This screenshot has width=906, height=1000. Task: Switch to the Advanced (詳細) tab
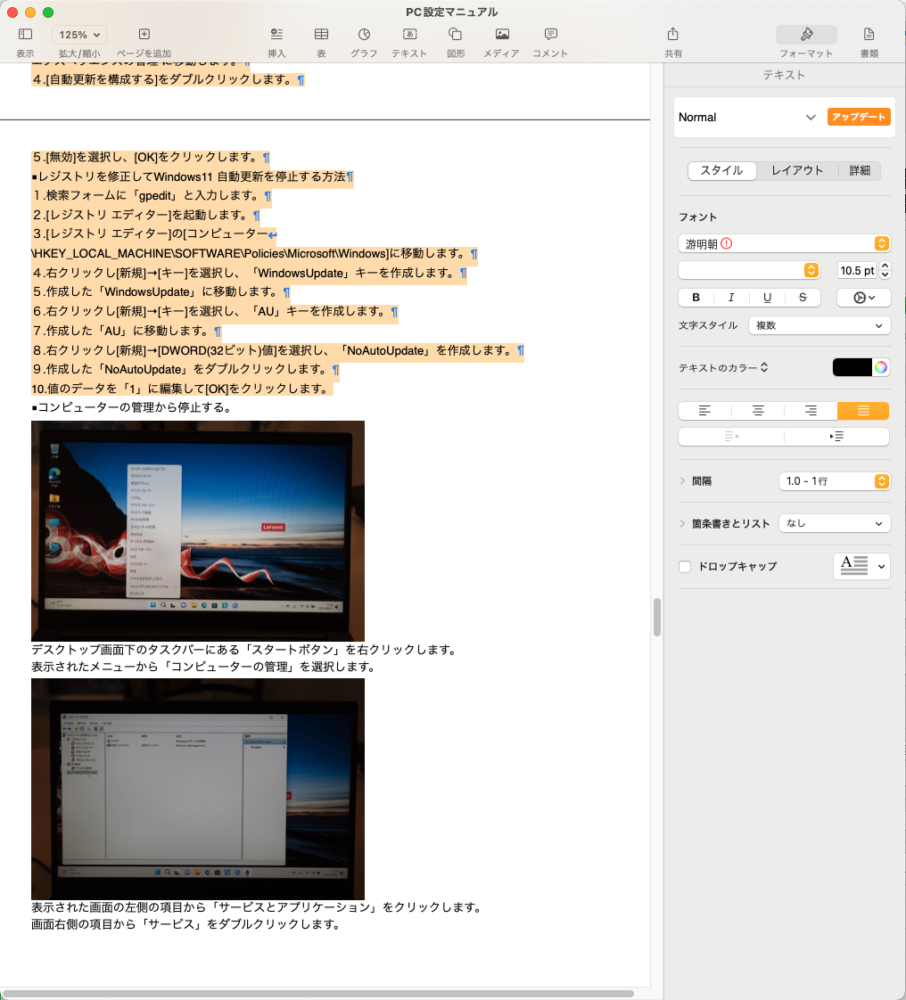click(859, 171)
